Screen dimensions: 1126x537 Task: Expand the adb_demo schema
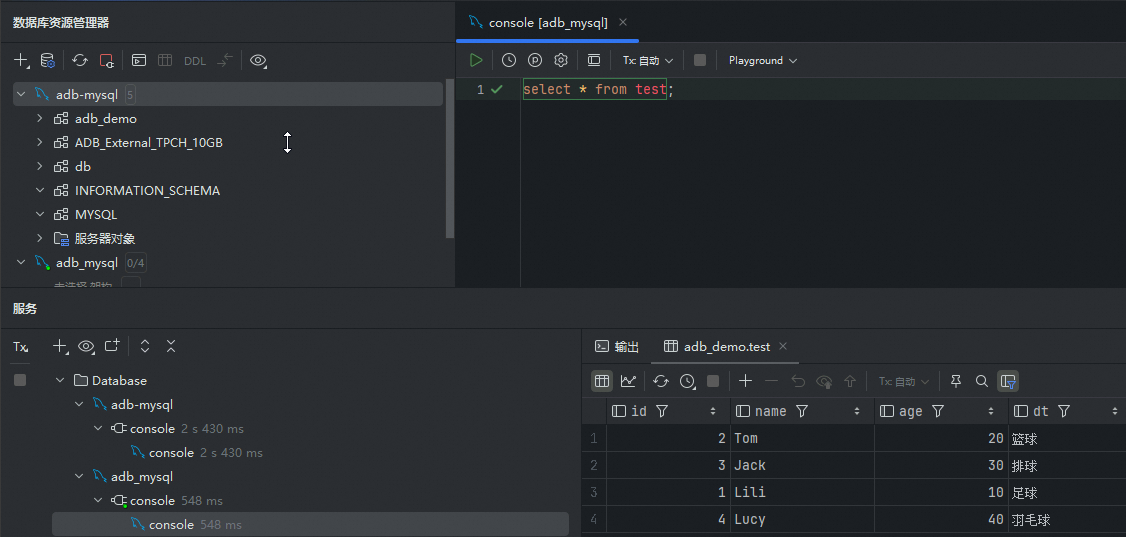40,118
